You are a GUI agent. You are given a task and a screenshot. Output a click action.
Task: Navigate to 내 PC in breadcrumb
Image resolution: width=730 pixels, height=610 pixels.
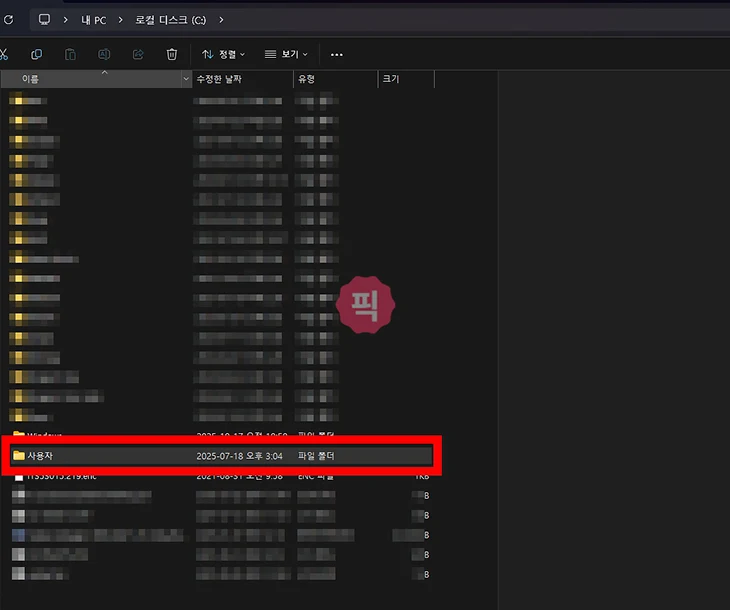94,19
